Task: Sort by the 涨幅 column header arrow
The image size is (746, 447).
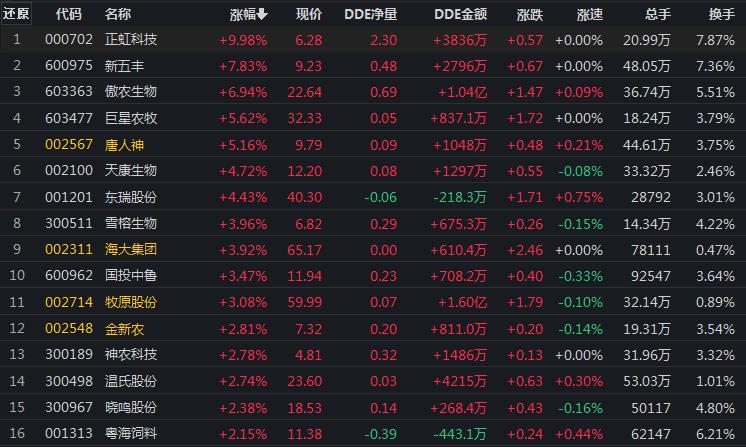Action: tap(262, 15)
